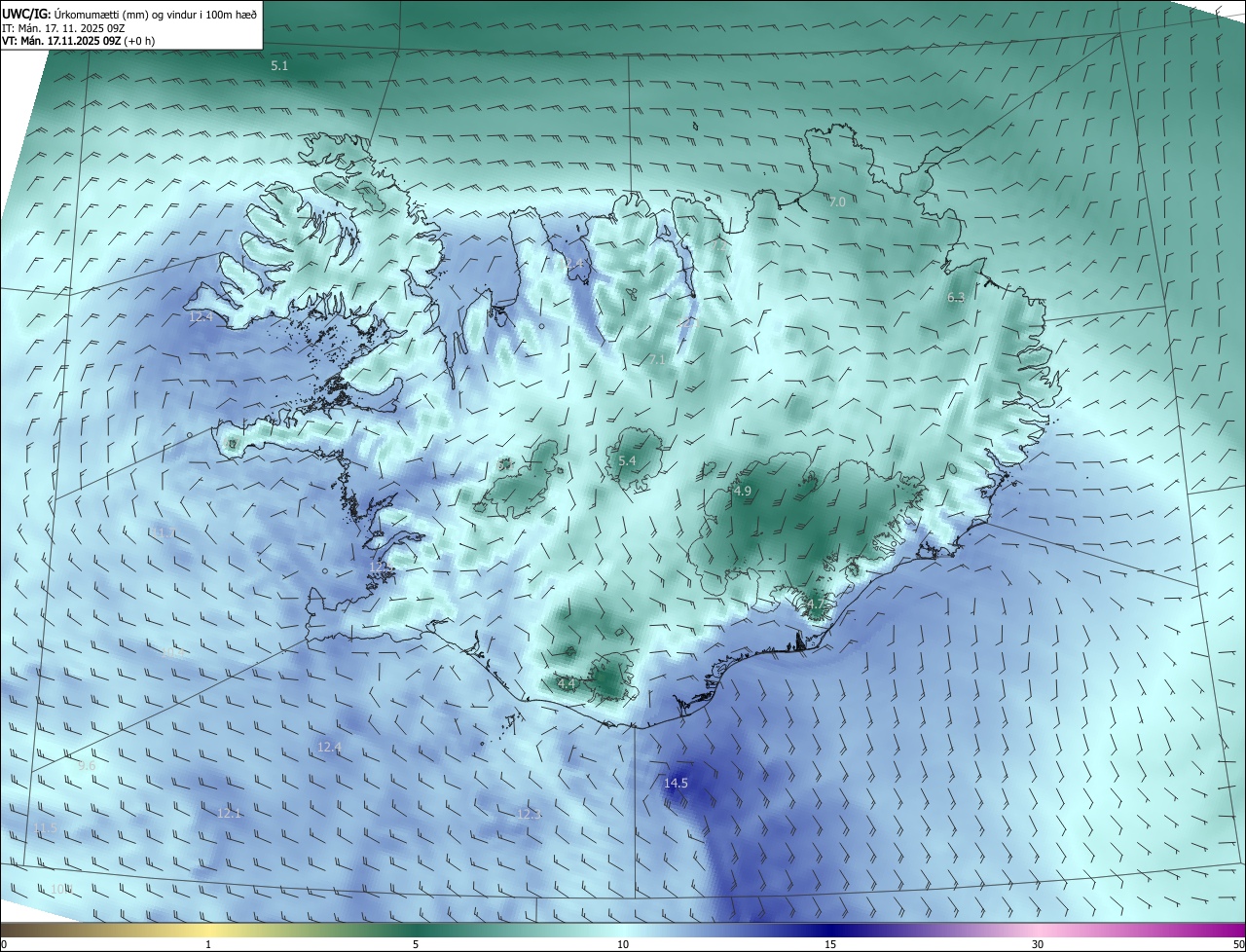
Task: Click the 11.5 value label on the map
Action: pyautogui.click(x=46, y=828)
